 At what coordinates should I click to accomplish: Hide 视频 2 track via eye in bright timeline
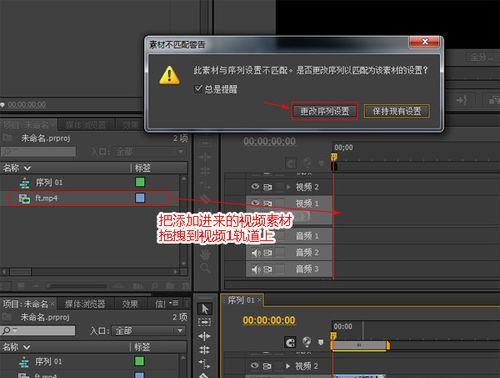[255, 366]
